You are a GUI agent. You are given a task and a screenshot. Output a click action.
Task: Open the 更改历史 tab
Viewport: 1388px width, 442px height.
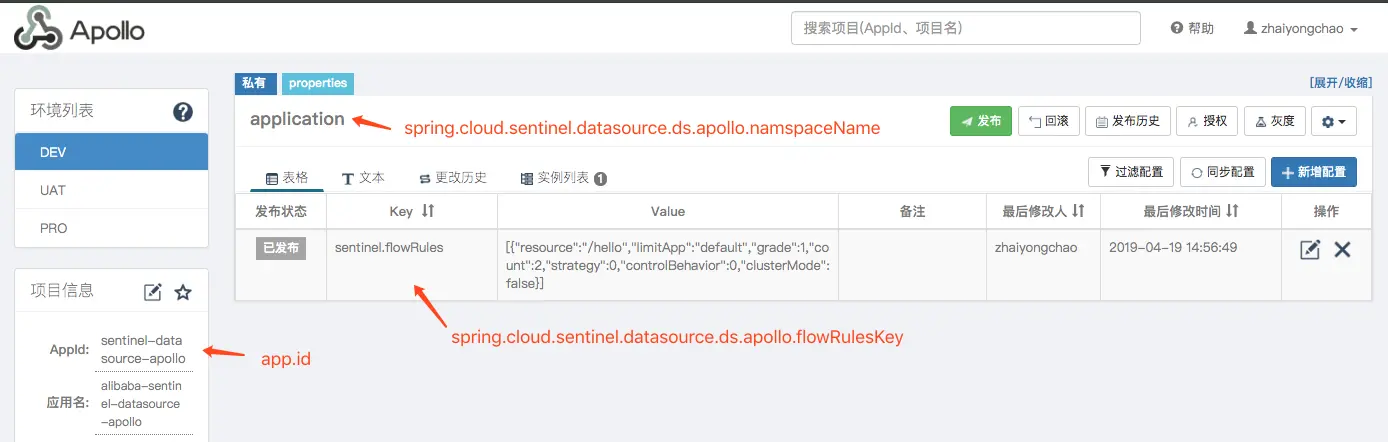click(x=452, y=178)
